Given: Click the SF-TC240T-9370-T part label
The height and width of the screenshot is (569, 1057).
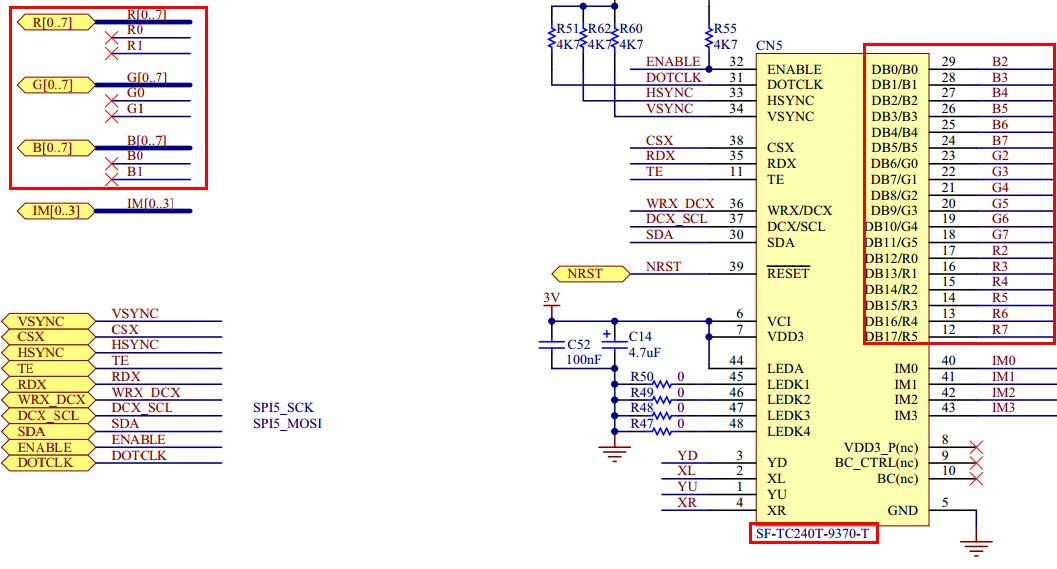Looking at the screenshot, I should point(812,533).
